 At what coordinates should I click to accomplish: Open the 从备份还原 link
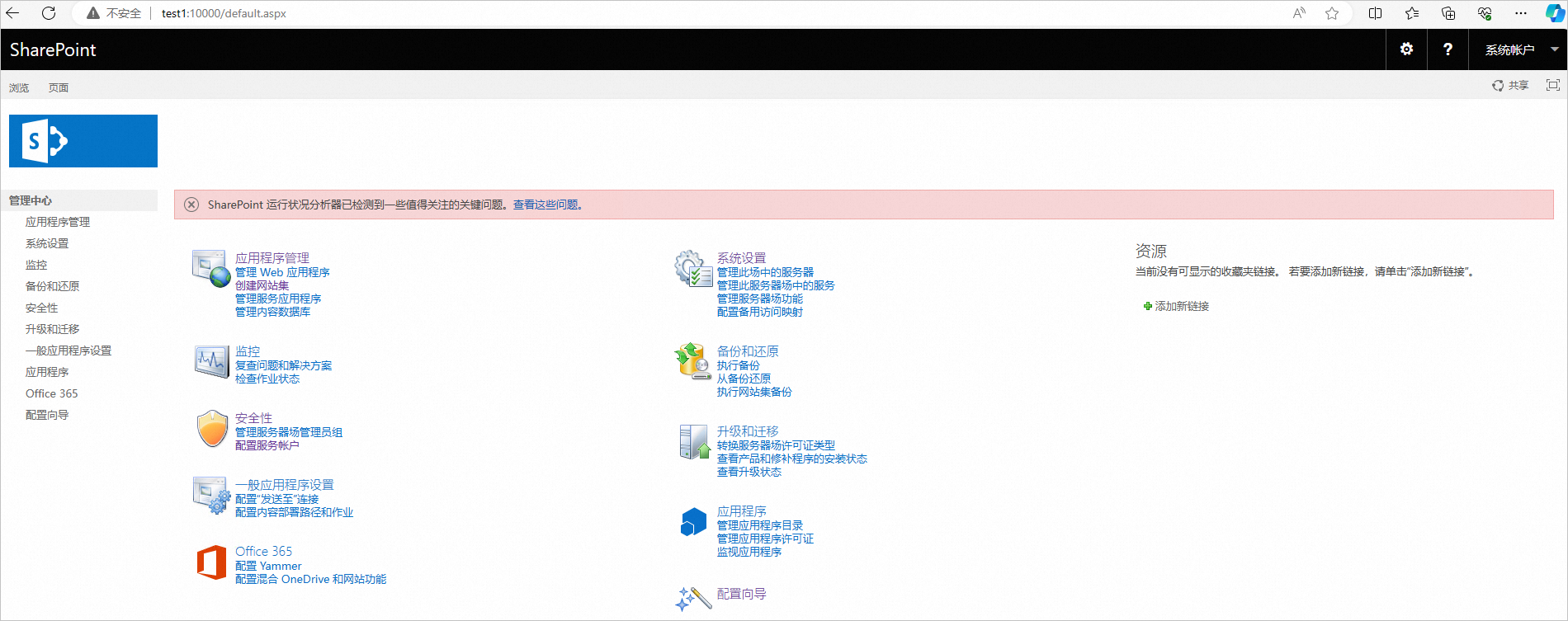point(744,379)
